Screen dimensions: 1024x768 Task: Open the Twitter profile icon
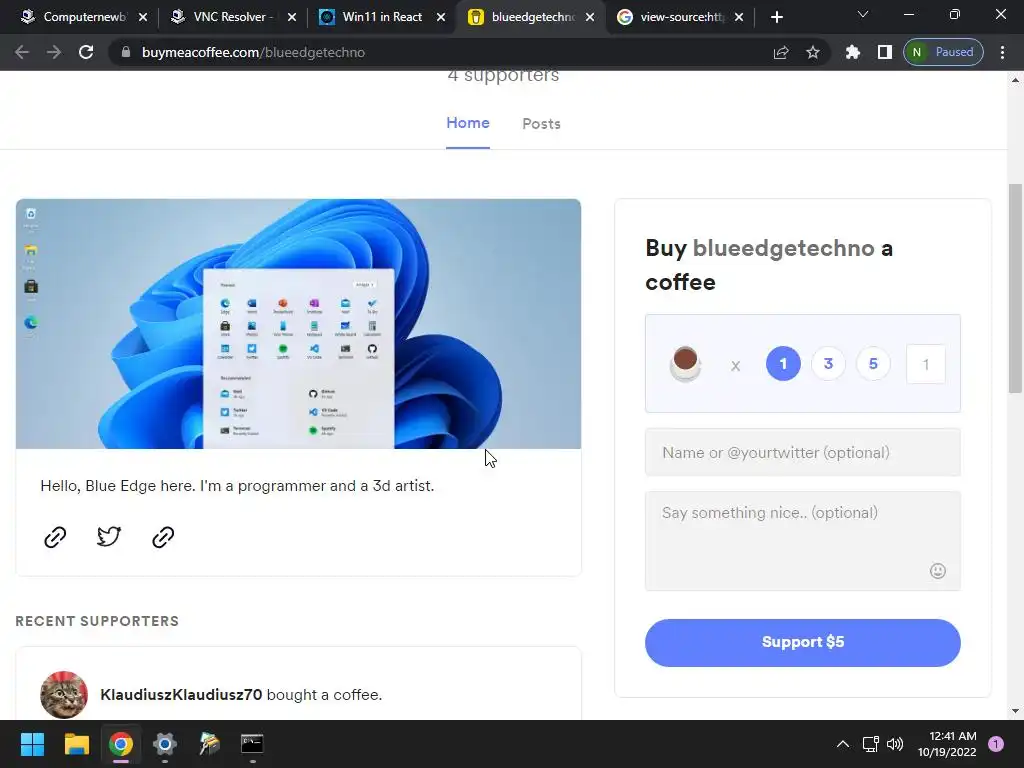[108, 537]
